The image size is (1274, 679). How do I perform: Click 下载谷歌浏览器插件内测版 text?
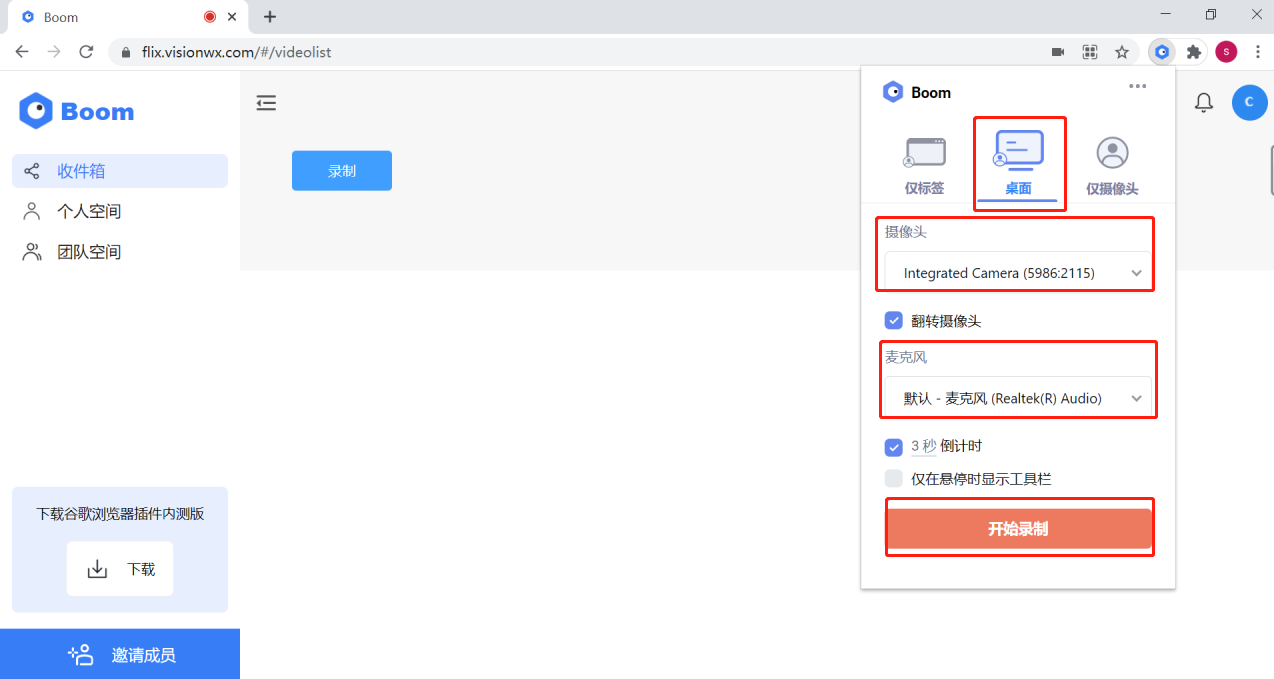pyautogui.click(x=120, y=514)
